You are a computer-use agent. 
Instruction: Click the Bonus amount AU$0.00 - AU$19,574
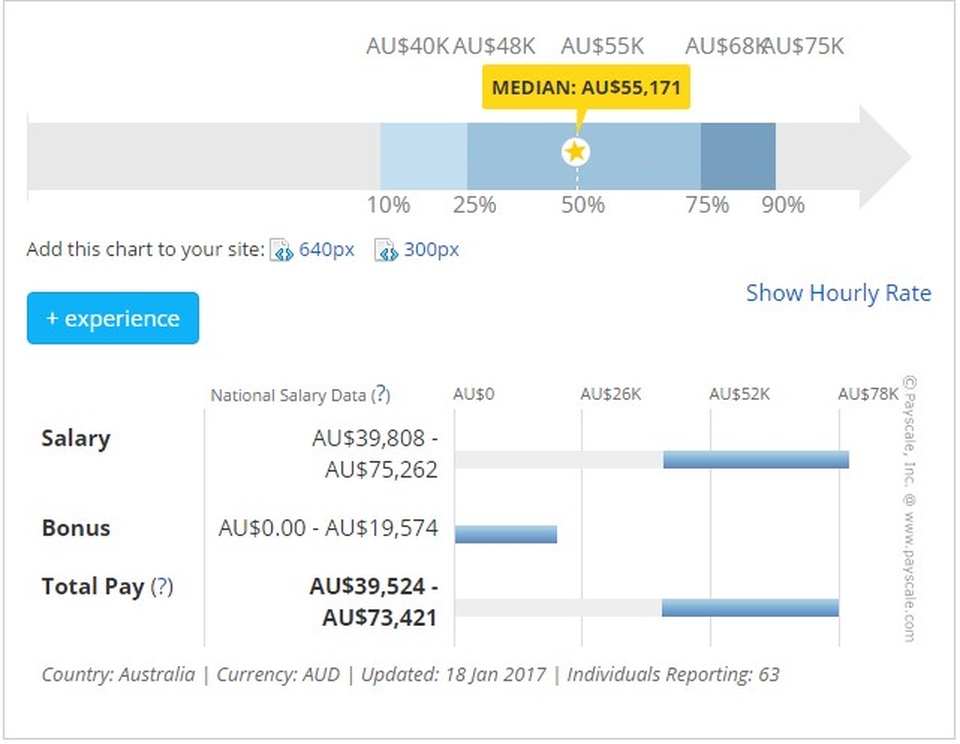(x=328, y=528)
